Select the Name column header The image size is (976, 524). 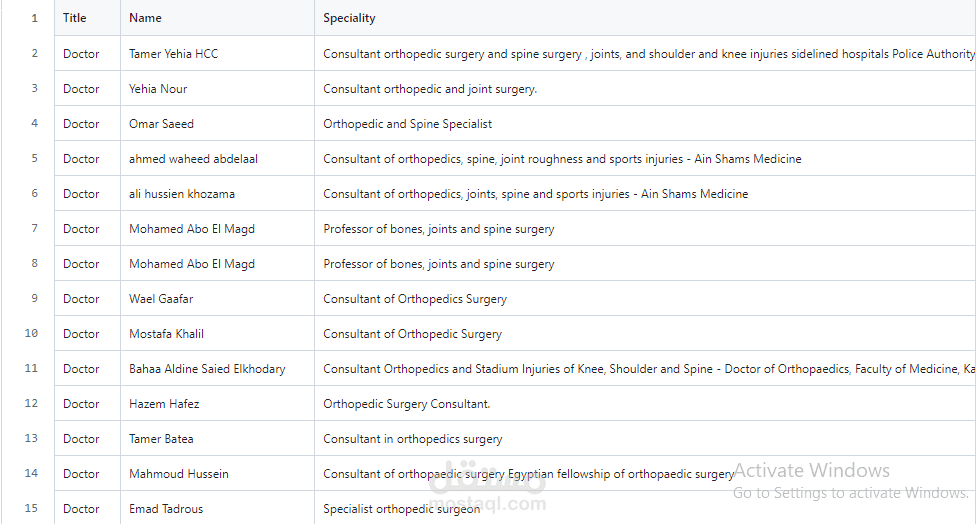(x=217, y=18)
